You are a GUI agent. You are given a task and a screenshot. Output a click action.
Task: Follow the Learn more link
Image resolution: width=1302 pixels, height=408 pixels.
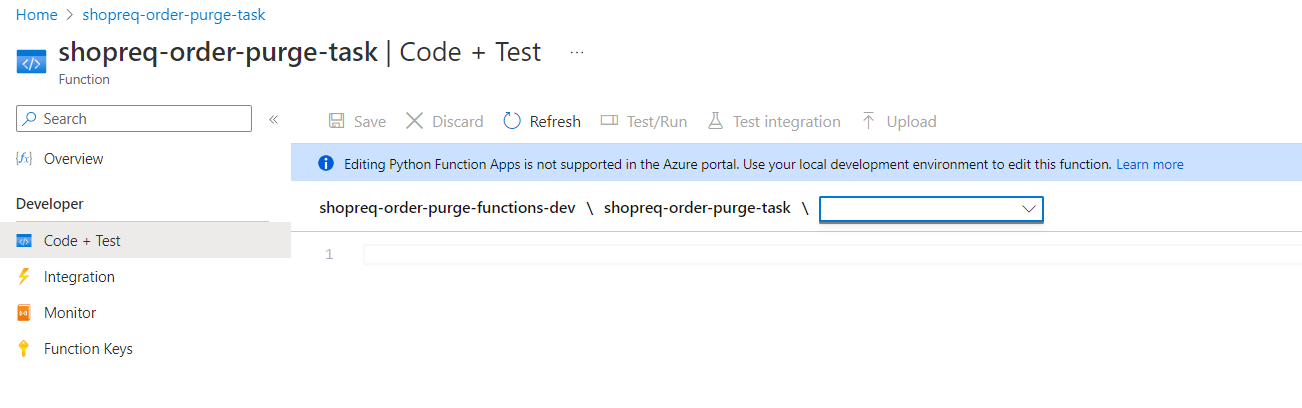coord(1150,164)
